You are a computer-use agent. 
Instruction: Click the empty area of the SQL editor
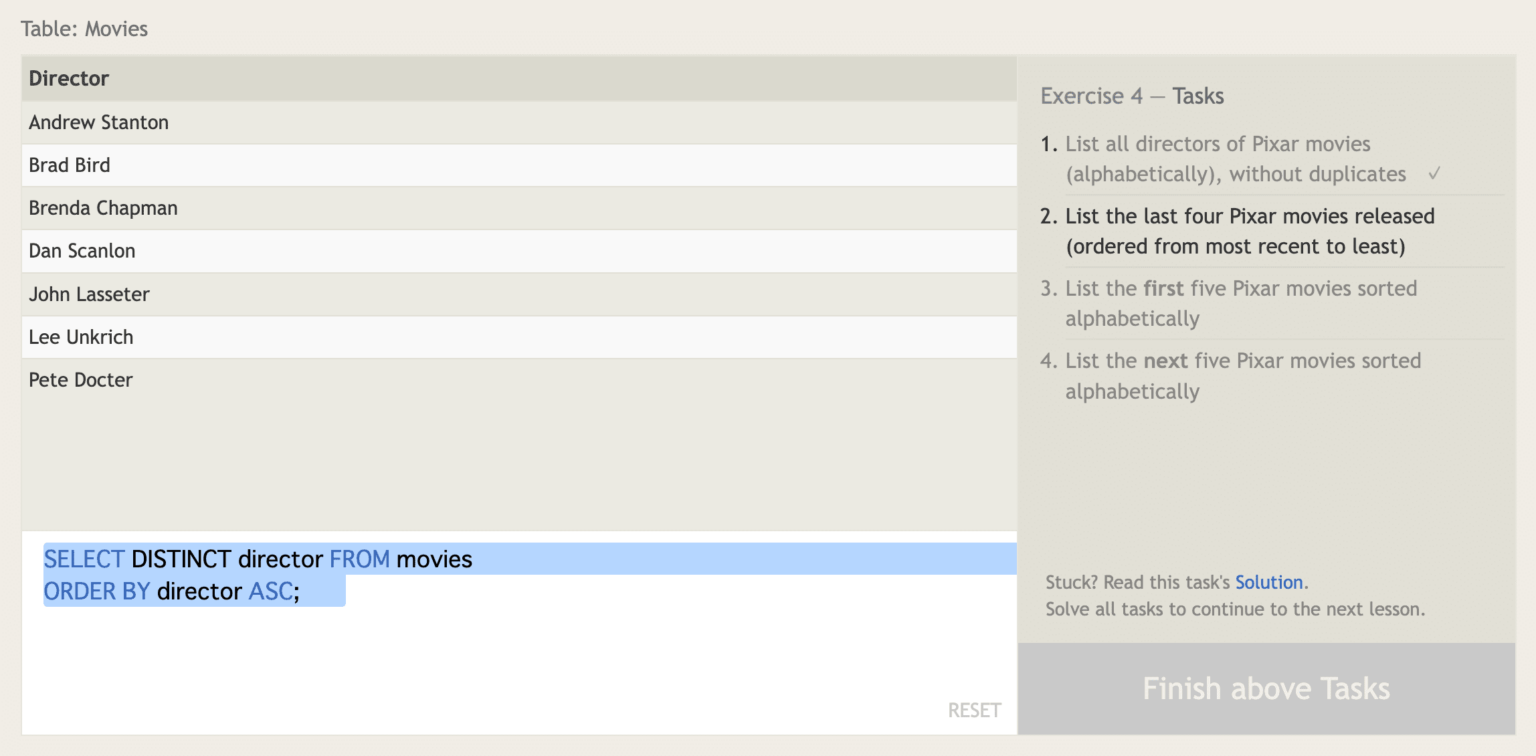[x=500, y=660]
